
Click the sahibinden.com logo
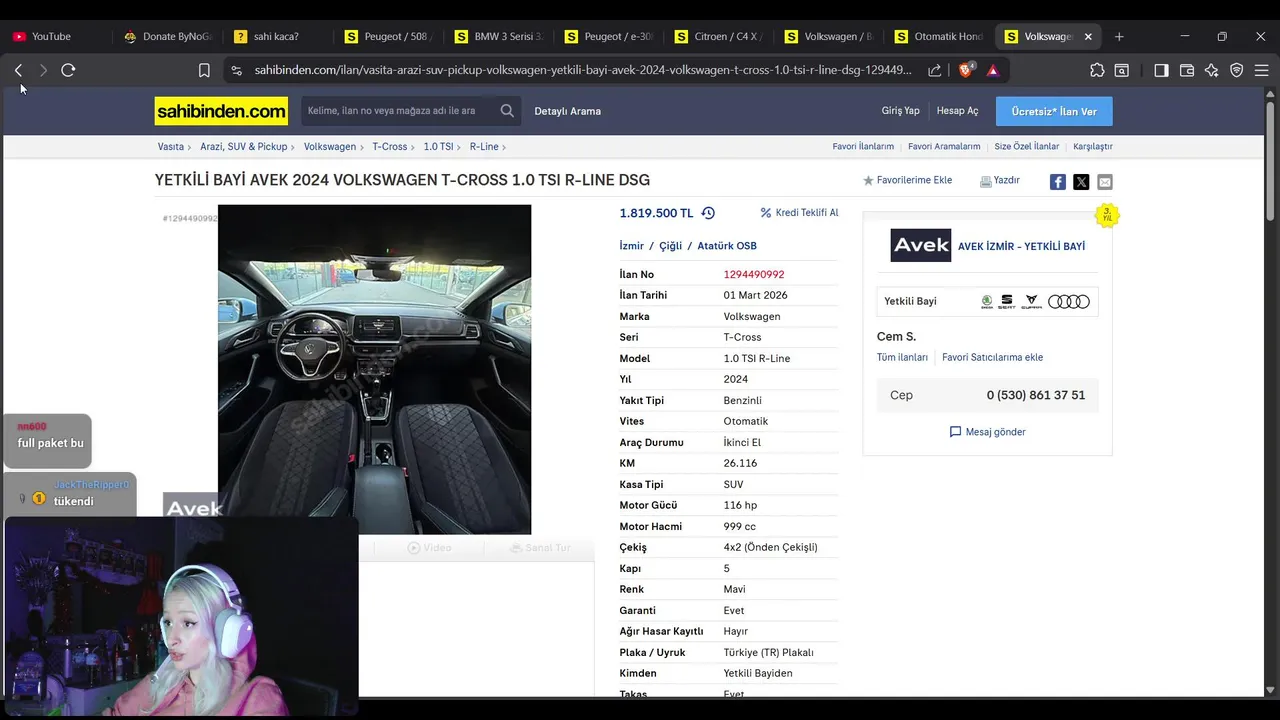(x=221, y=111)
